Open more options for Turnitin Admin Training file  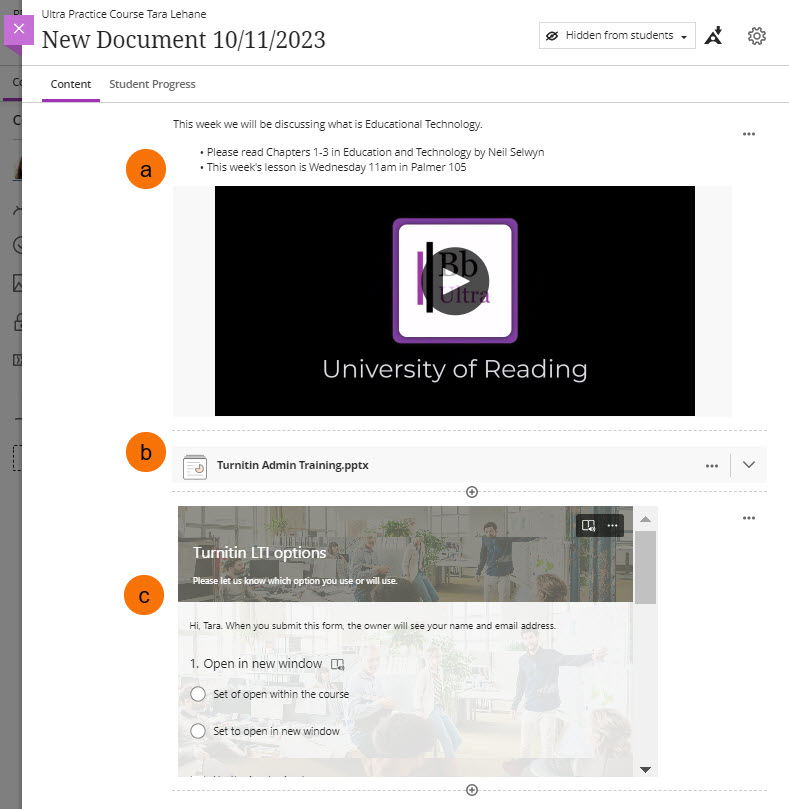point(712,466)
